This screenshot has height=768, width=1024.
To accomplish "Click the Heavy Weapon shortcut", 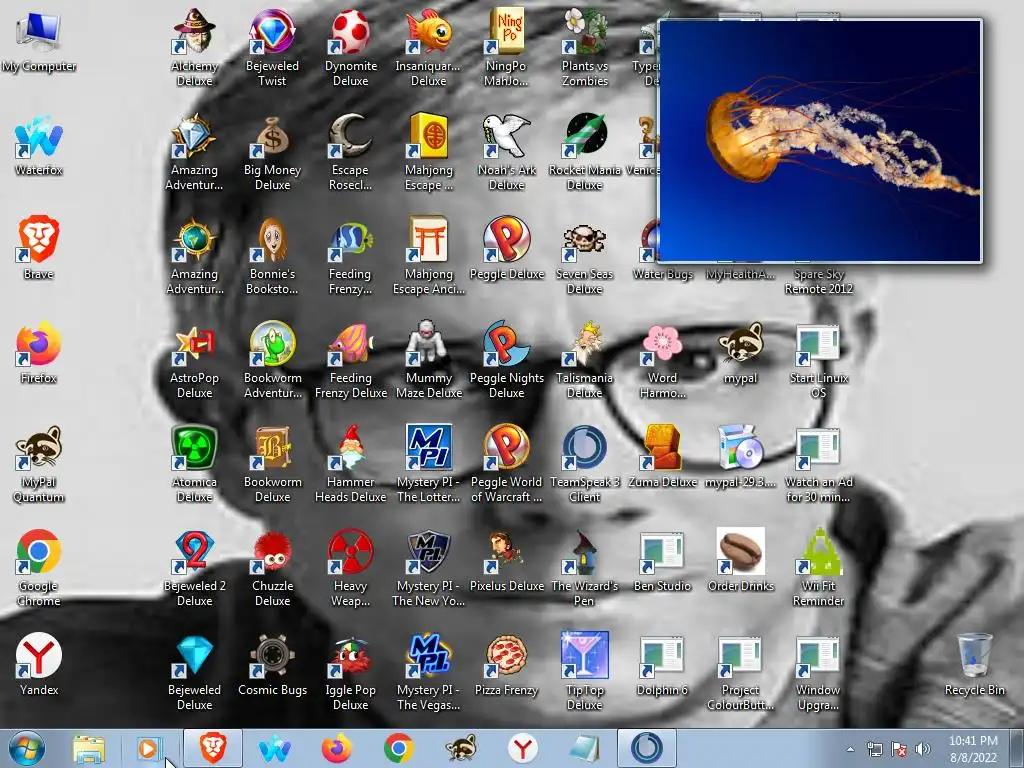I will [351, 568].
